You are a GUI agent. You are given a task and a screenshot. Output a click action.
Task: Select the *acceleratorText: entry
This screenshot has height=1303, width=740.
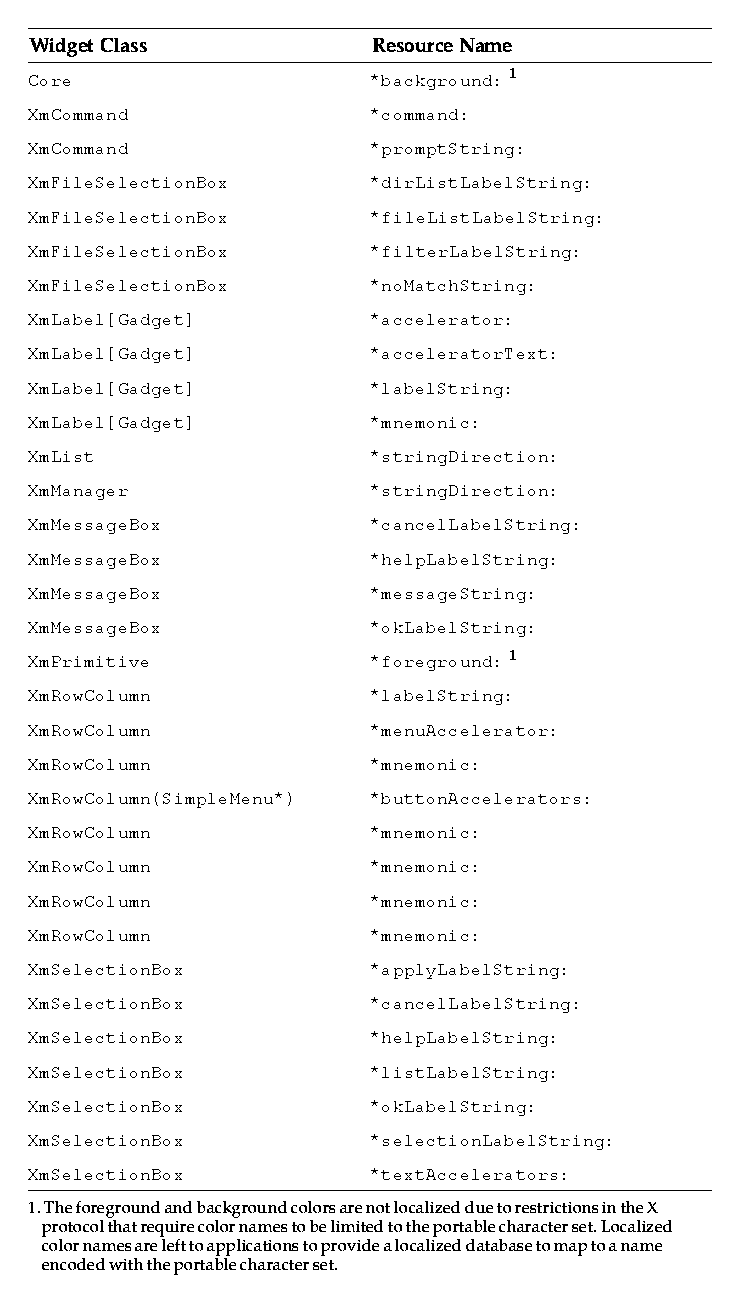click(x=463, y=354)
